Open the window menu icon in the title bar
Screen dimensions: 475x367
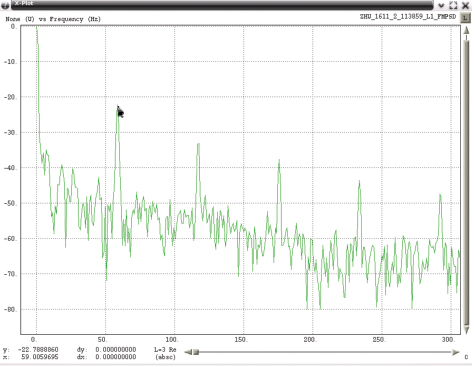5,5
